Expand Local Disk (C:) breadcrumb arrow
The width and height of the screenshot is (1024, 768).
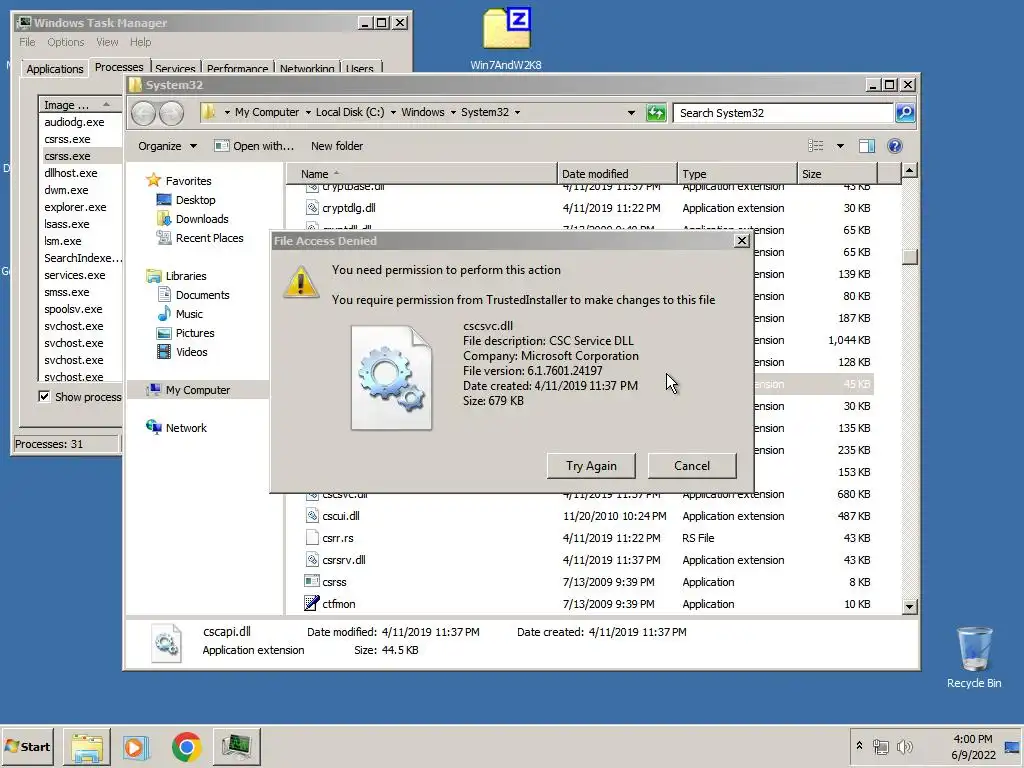393,112
